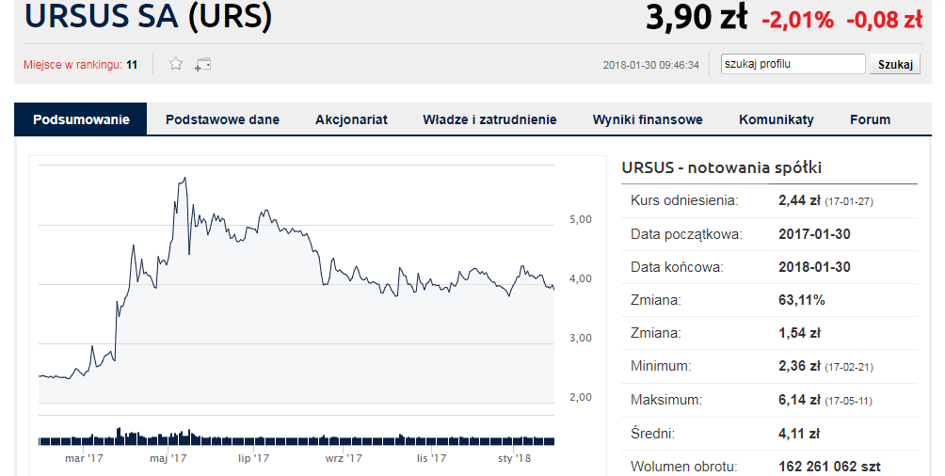Click the favorite star icon
Screen dimensions: 945x476
[x=175, y=64]
